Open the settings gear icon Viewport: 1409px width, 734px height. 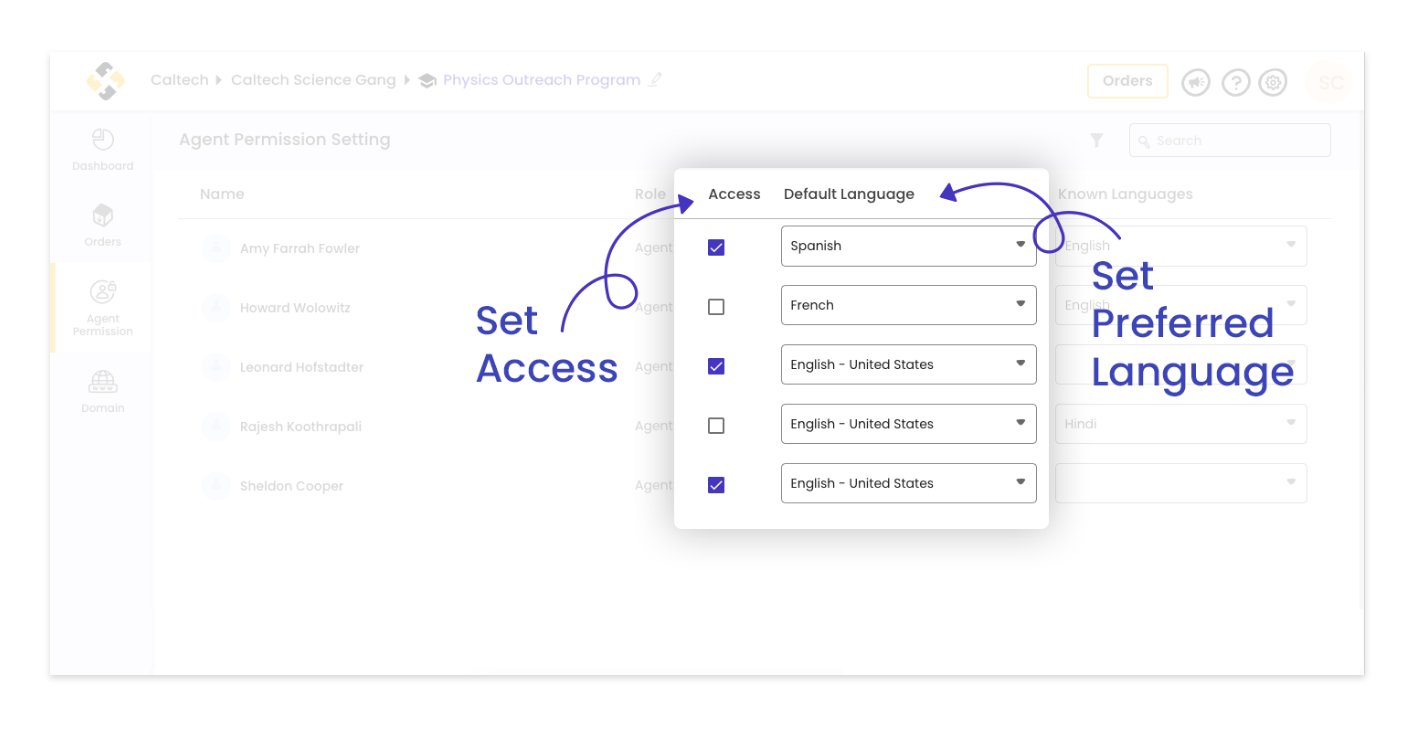click(x=1273, y=82)
